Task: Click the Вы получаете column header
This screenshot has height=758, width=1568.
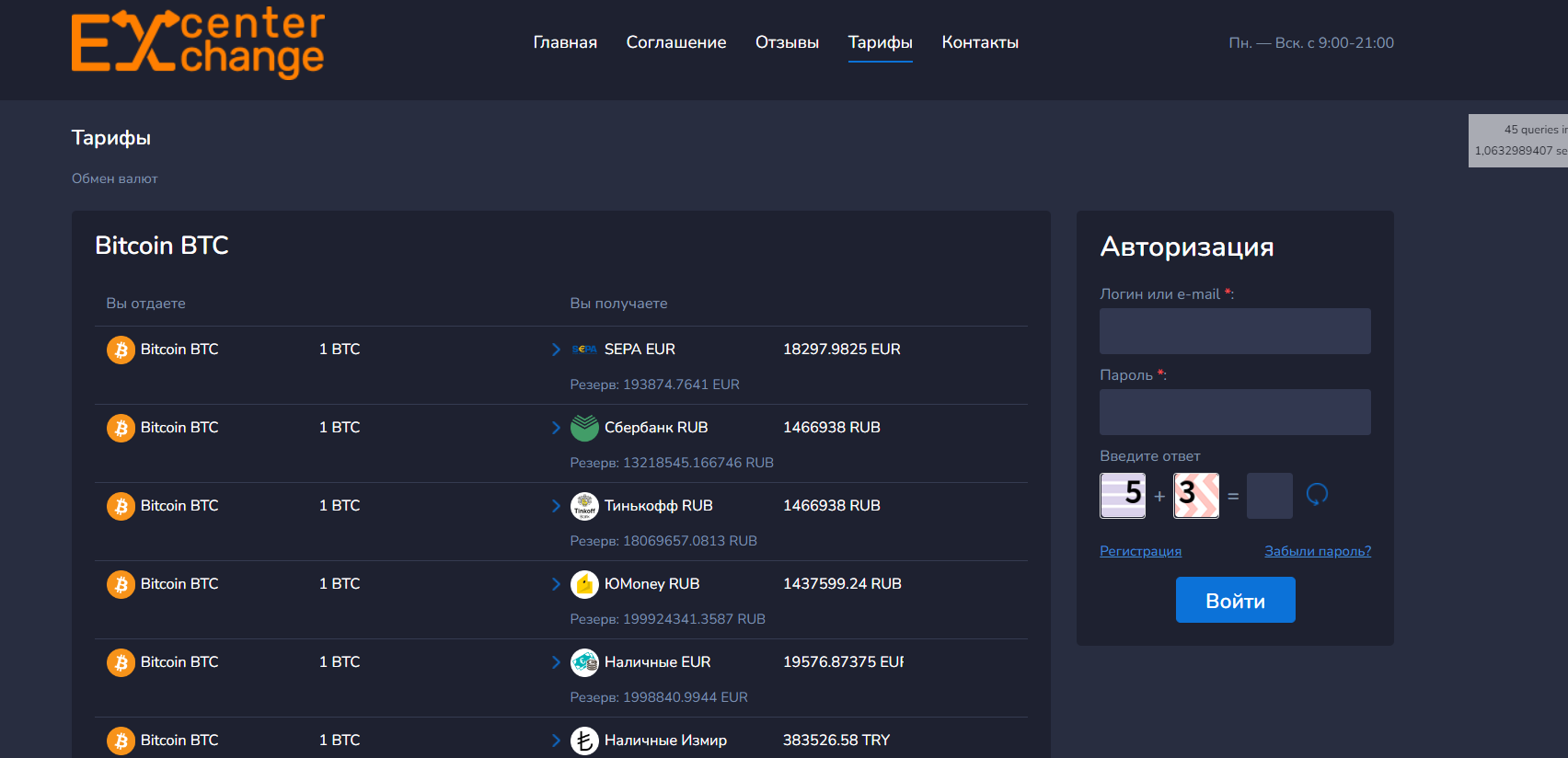Action: (x=618, y=304)
